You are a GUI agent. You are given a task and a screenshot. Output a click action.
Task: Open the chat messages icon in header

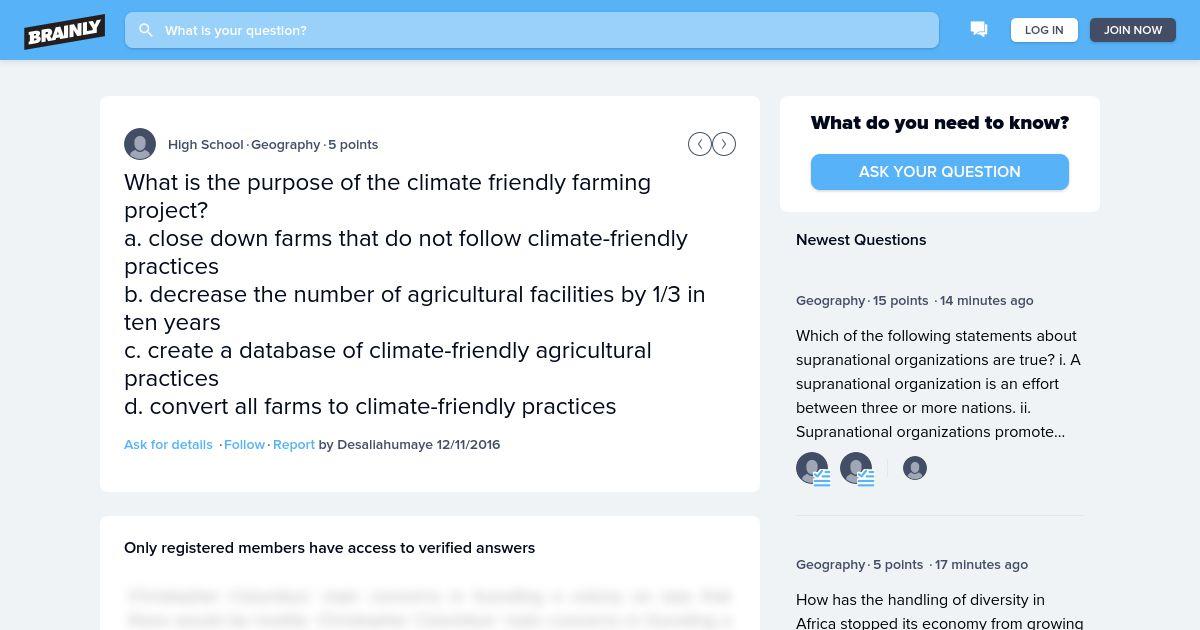(979, 30)
